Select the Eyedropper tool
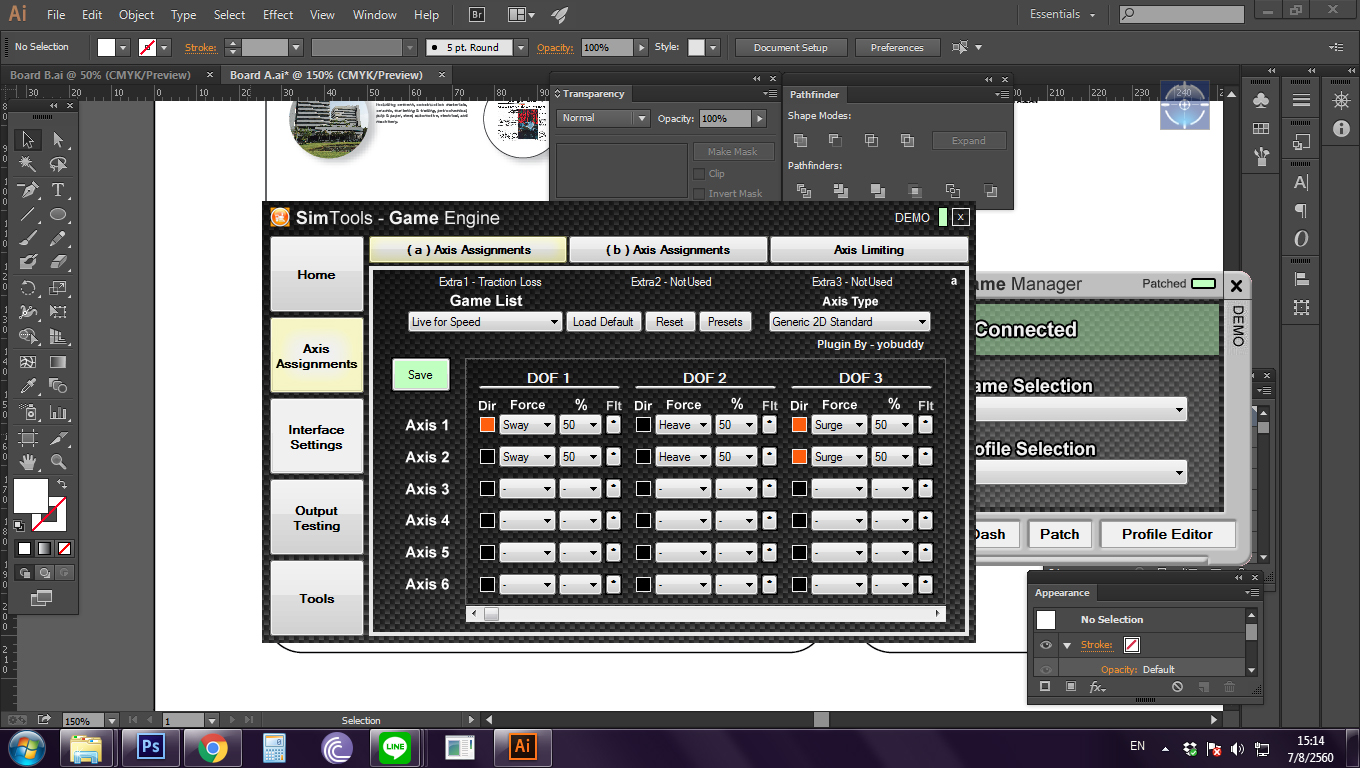The image size is (1360, 768). (28, 386)
